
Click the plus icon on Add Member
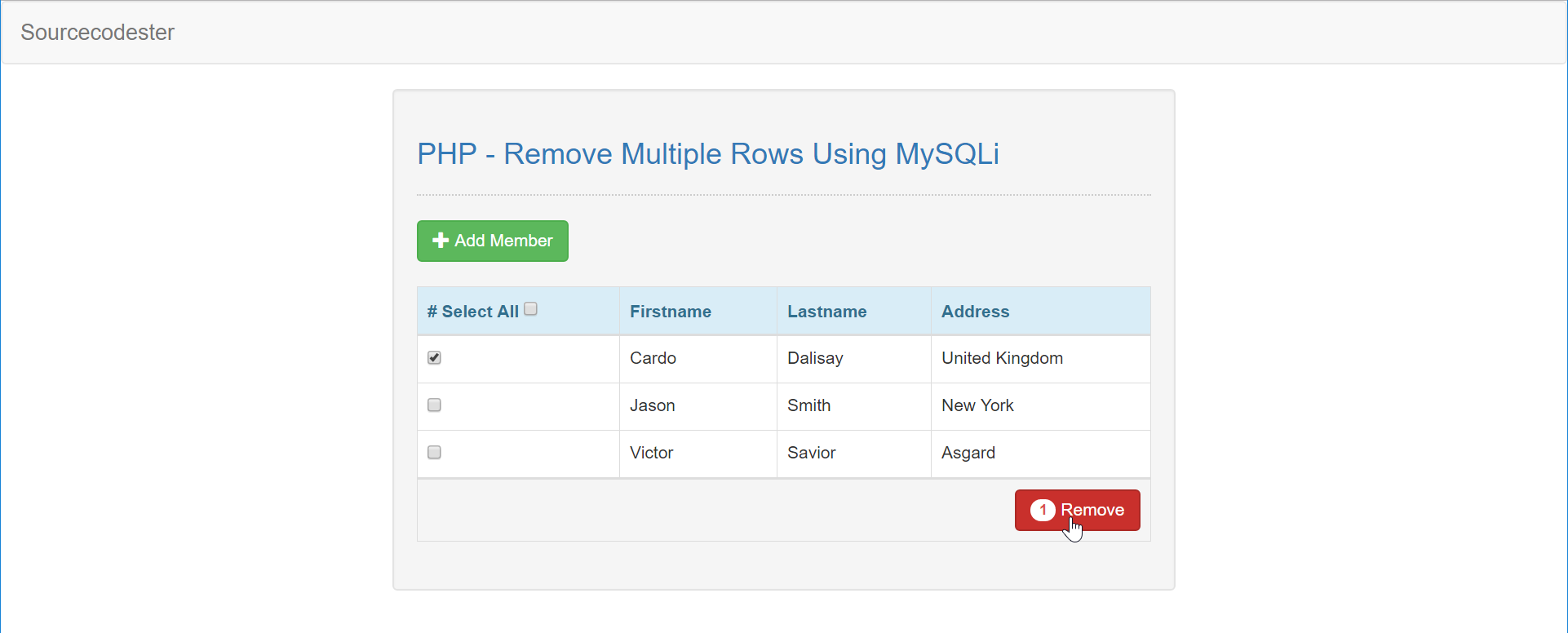[x=441, y=241]
